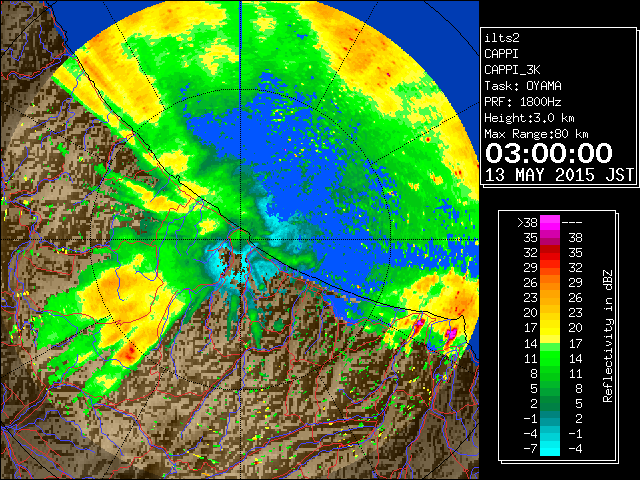Click the 'Height:3.0 km' label
Viewport: 640px width, 480px height.
pos(529,118)
